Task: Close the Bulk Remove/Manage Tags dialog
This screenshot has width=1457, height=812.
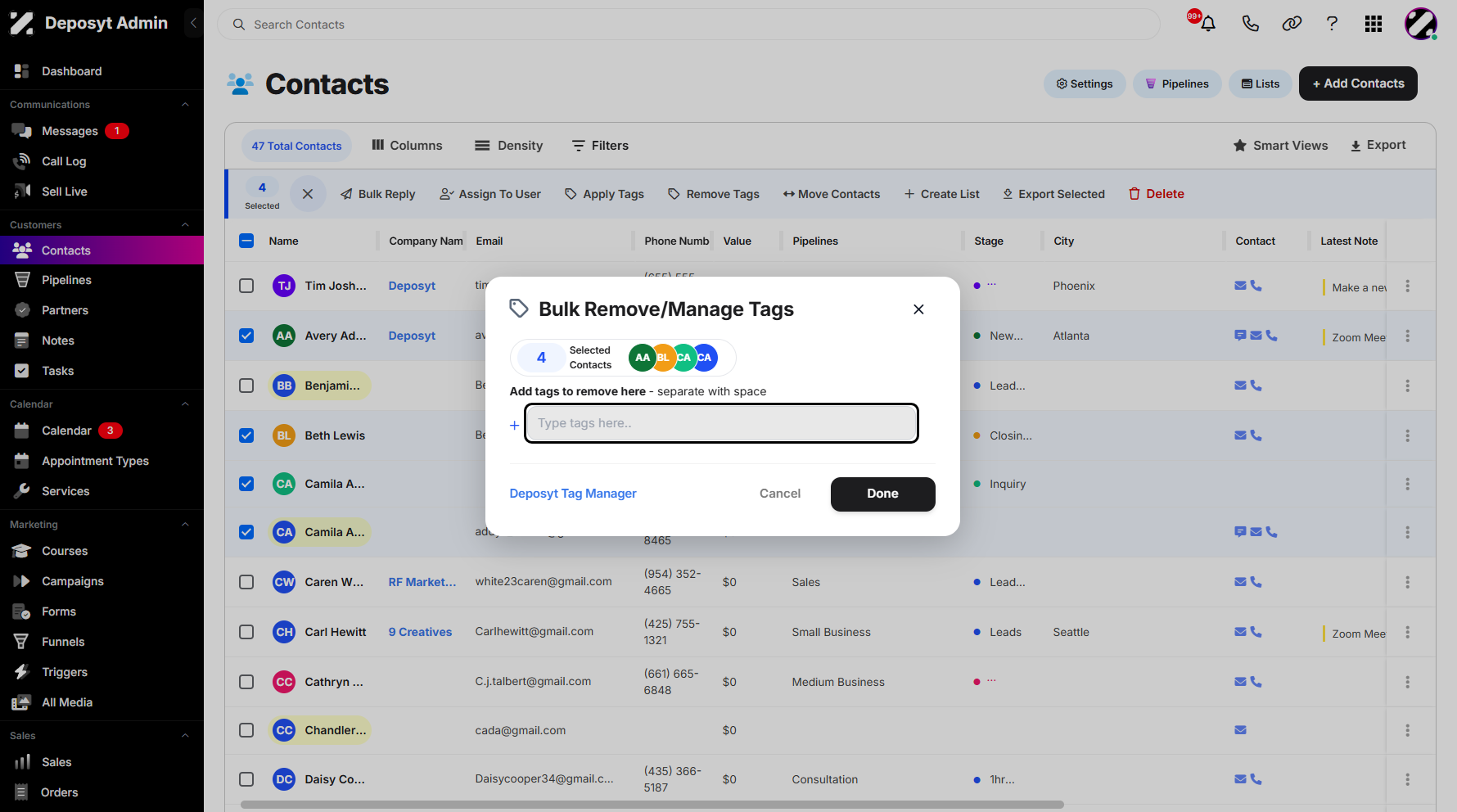Action: pyautogui.click(x=918, y=309)
